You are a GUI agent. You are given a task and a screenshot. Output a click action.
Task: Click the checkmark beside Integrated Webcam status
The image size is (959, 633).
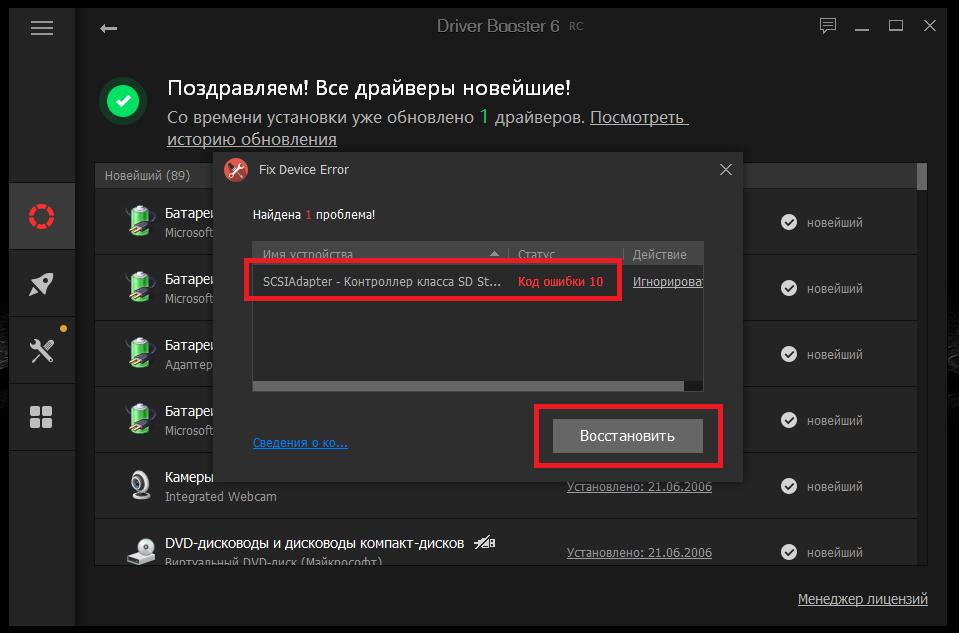(x=789, y=486)
